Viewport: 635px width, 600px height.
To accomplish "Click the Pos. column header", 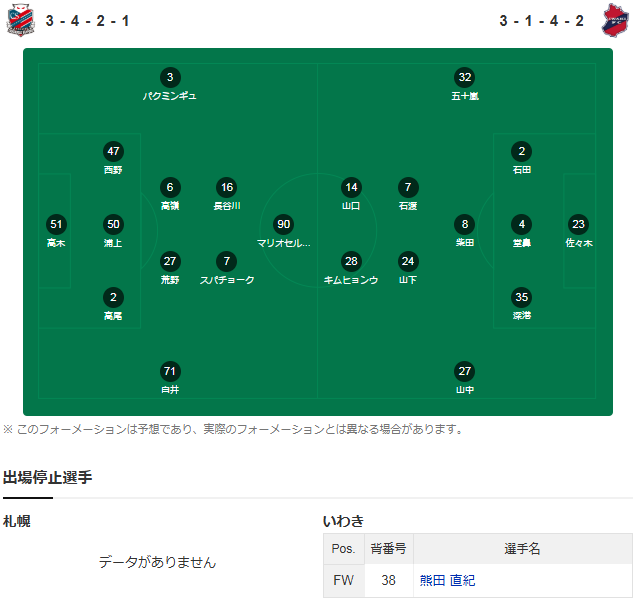I will 343,549.
